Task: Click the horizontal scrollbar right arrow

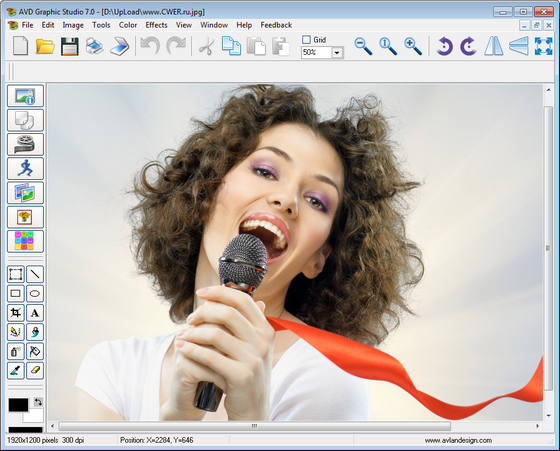Action: (537, 426)
